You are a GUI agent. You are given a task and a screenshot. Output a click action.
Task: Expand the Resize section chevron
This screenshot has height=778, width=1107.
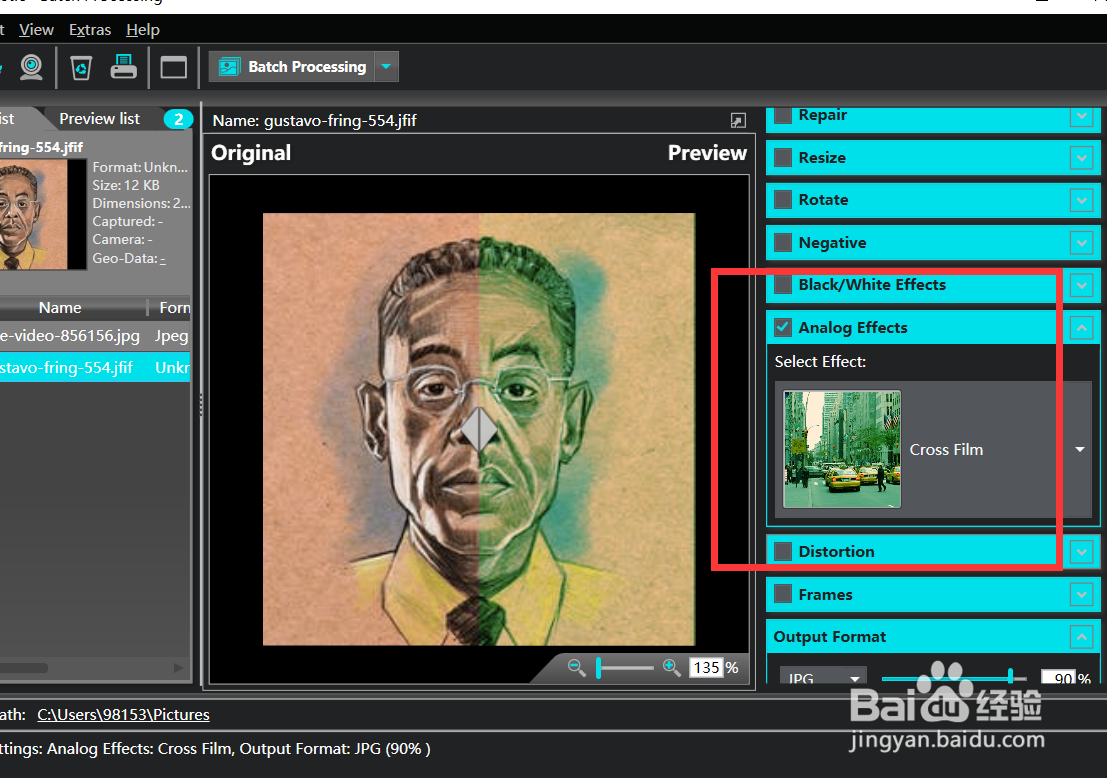tap(1082, 157)
